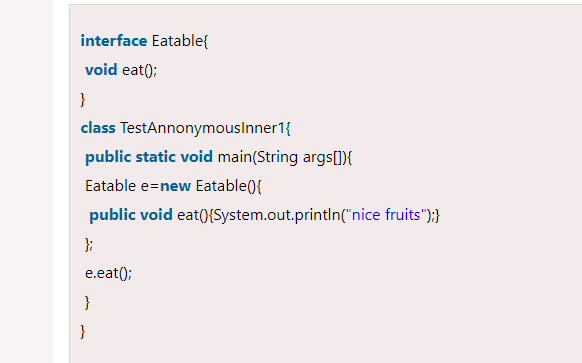Viewport: 582px width, 363px height.
Task: Click the 'new' keyword
Action: (176, 186)
